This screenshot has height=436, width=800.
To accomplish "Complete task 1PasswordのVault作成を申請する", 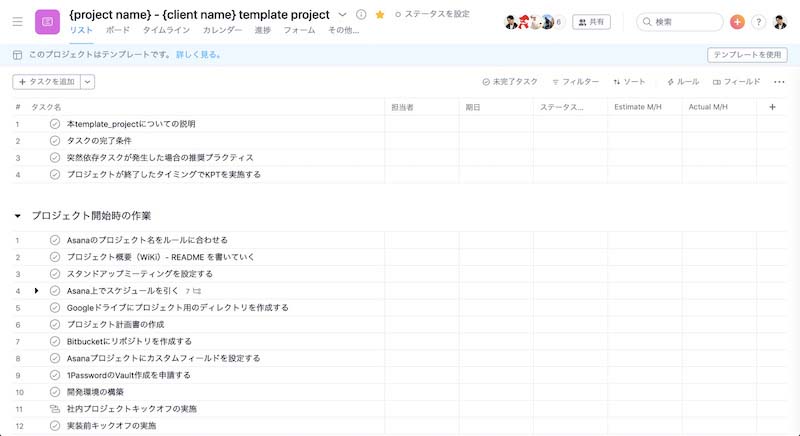I will coord(55,375).
